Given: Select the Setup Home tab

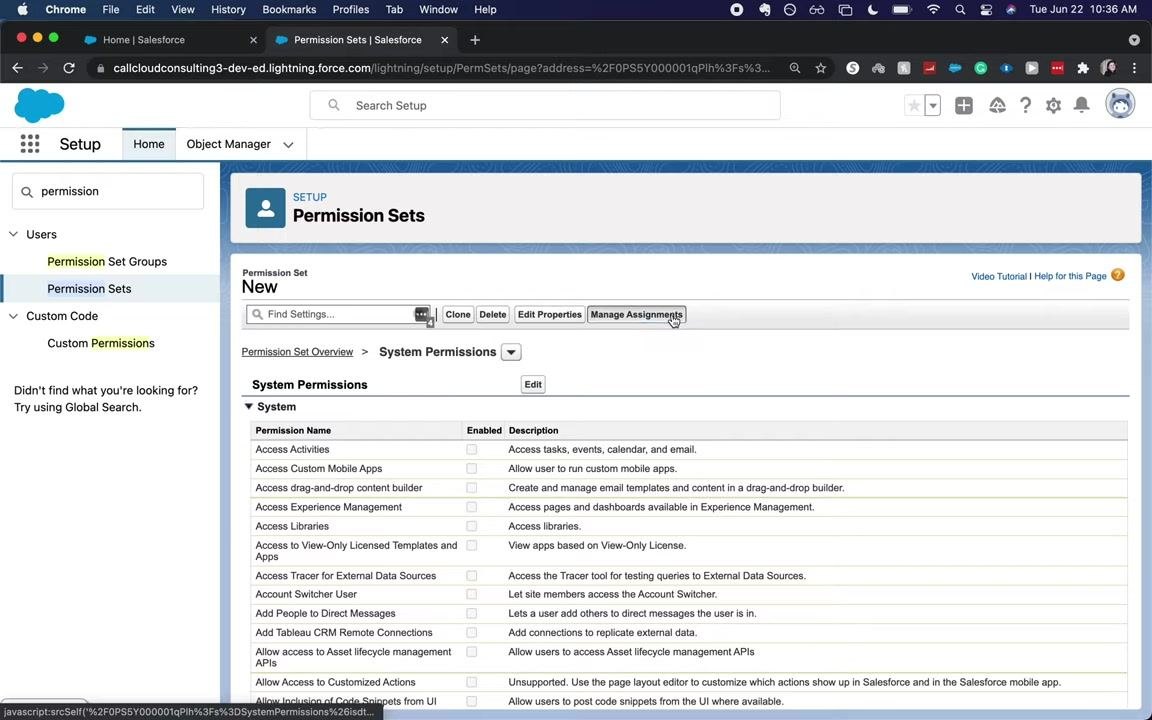Looking at the screenshot, I should pos(148,144).
